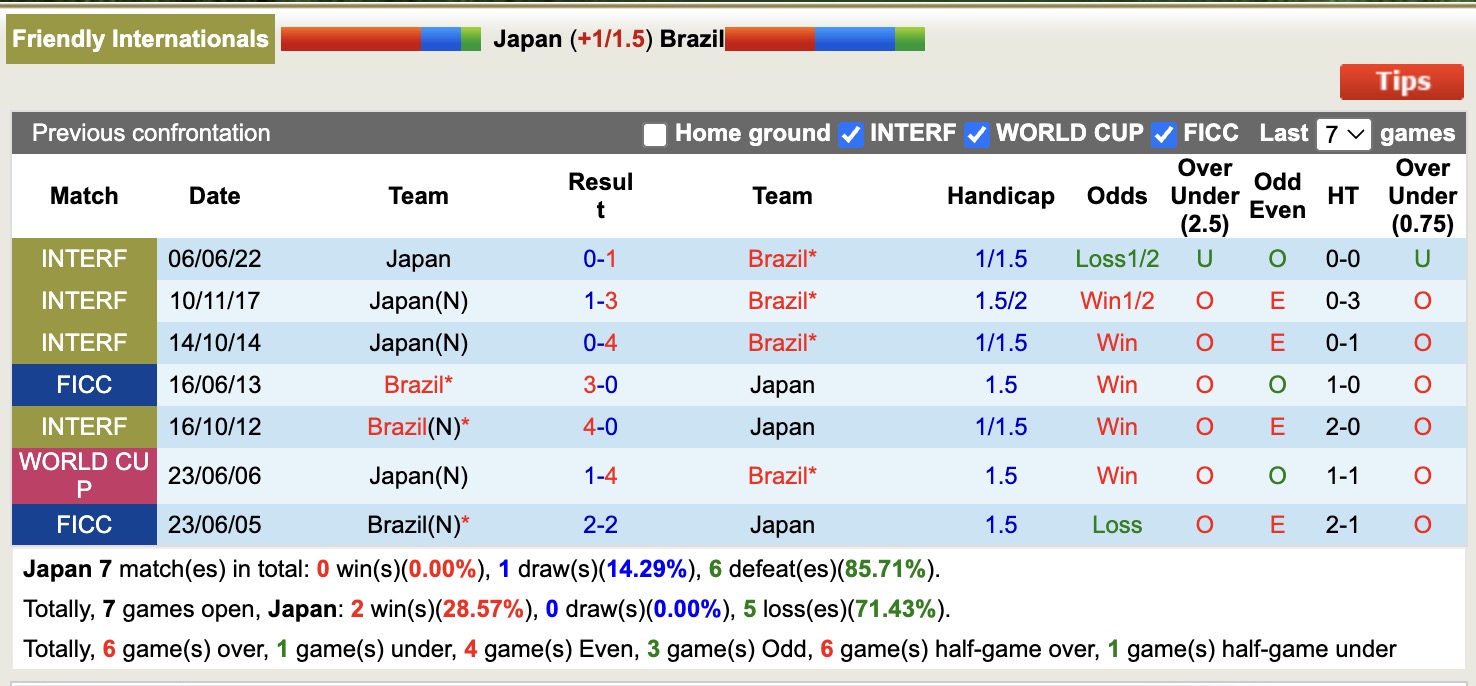Click the INTERF badge on the 16/10/12 row
The width and height of the screenshot is (1476, 686).
pos(84,426)
